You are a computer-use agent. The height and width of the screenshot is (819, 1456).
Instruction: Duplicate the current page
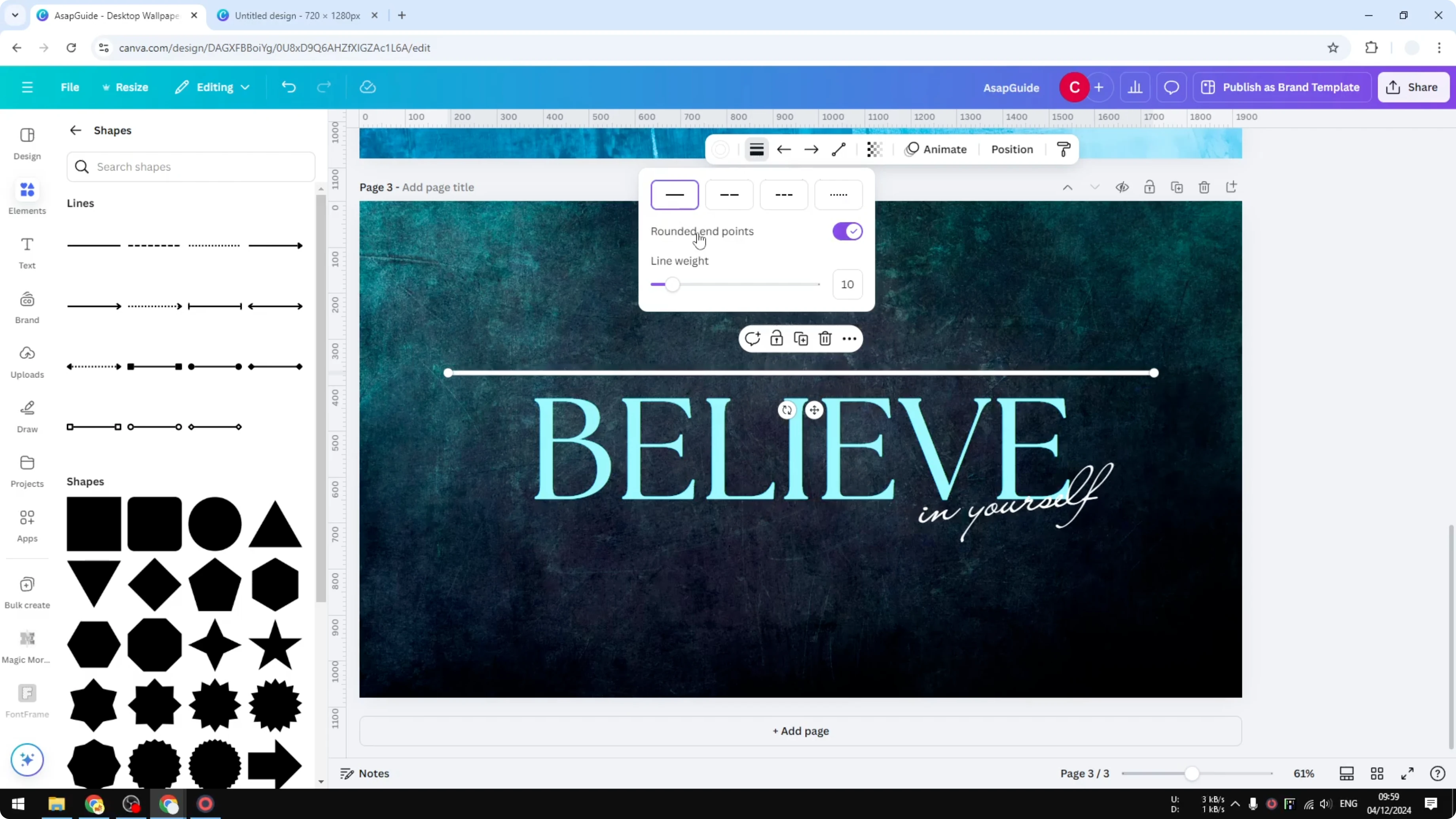click(x=1177, y=187)
